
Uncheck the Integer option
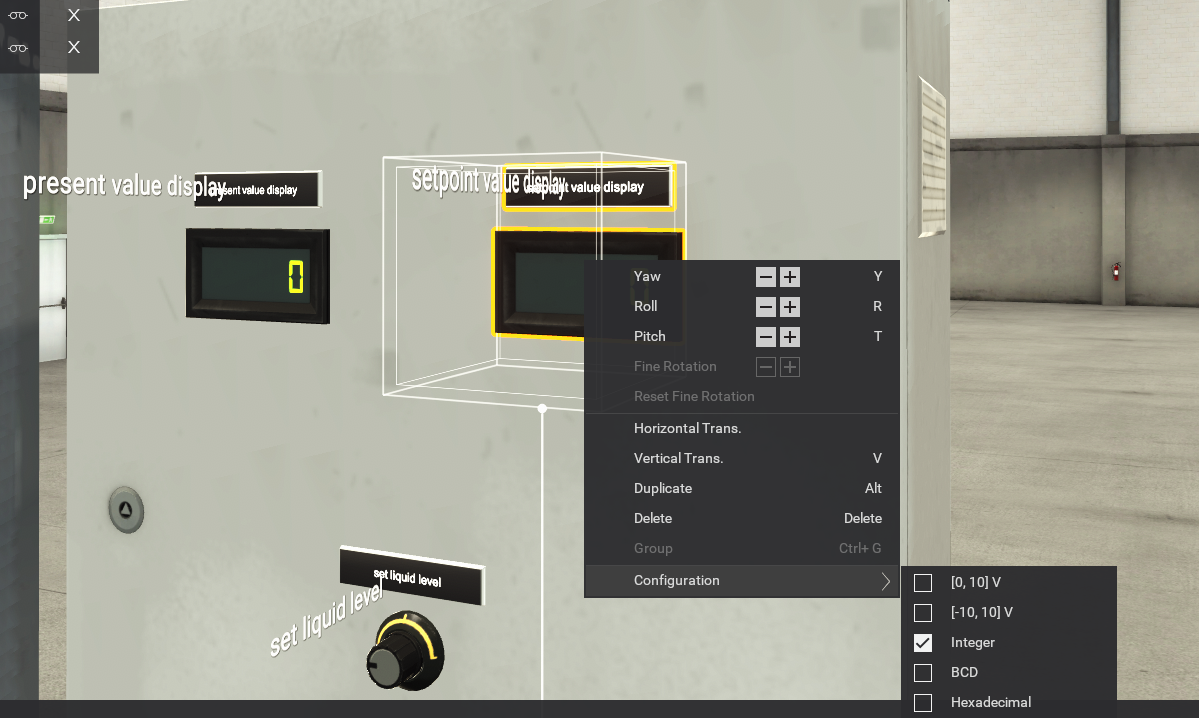(x=923, y=642)
